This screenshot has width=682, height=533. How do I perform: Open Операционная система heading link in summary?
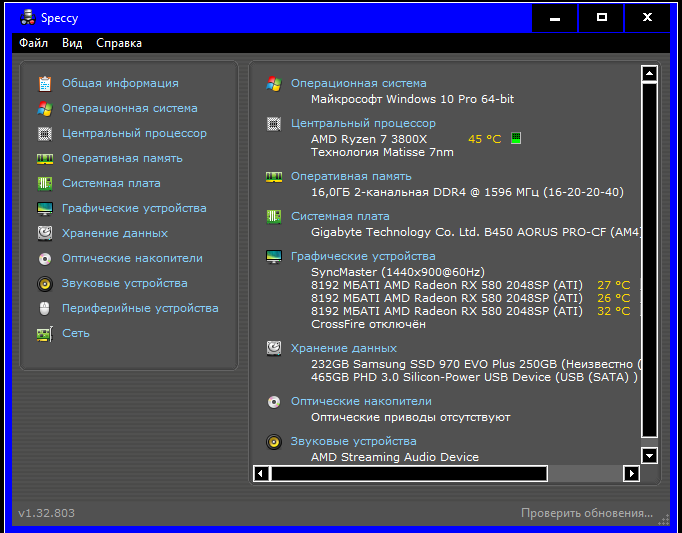pyautogui.click(x=358, y=83)
